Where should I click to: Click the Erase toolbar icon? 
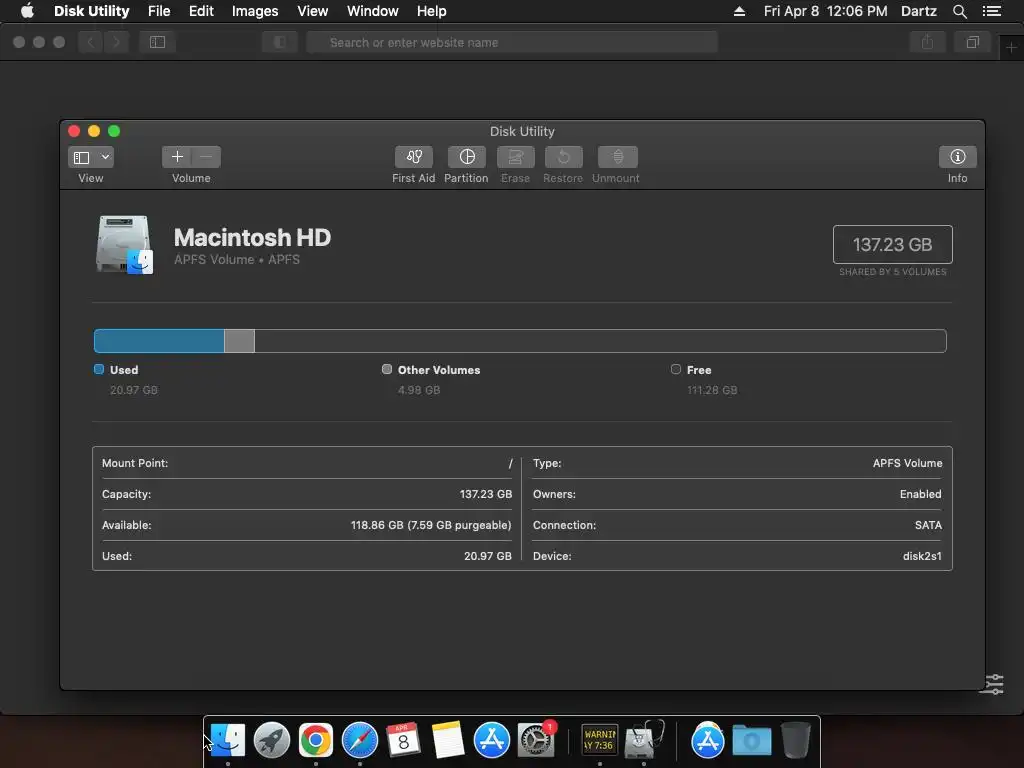click(x=515, y=157)
